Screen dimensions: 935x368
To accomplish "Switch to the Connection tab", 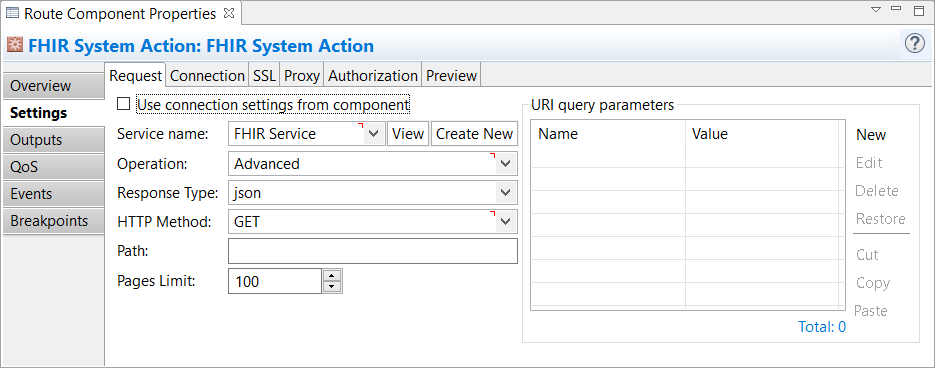I will [x=208, y=76].
